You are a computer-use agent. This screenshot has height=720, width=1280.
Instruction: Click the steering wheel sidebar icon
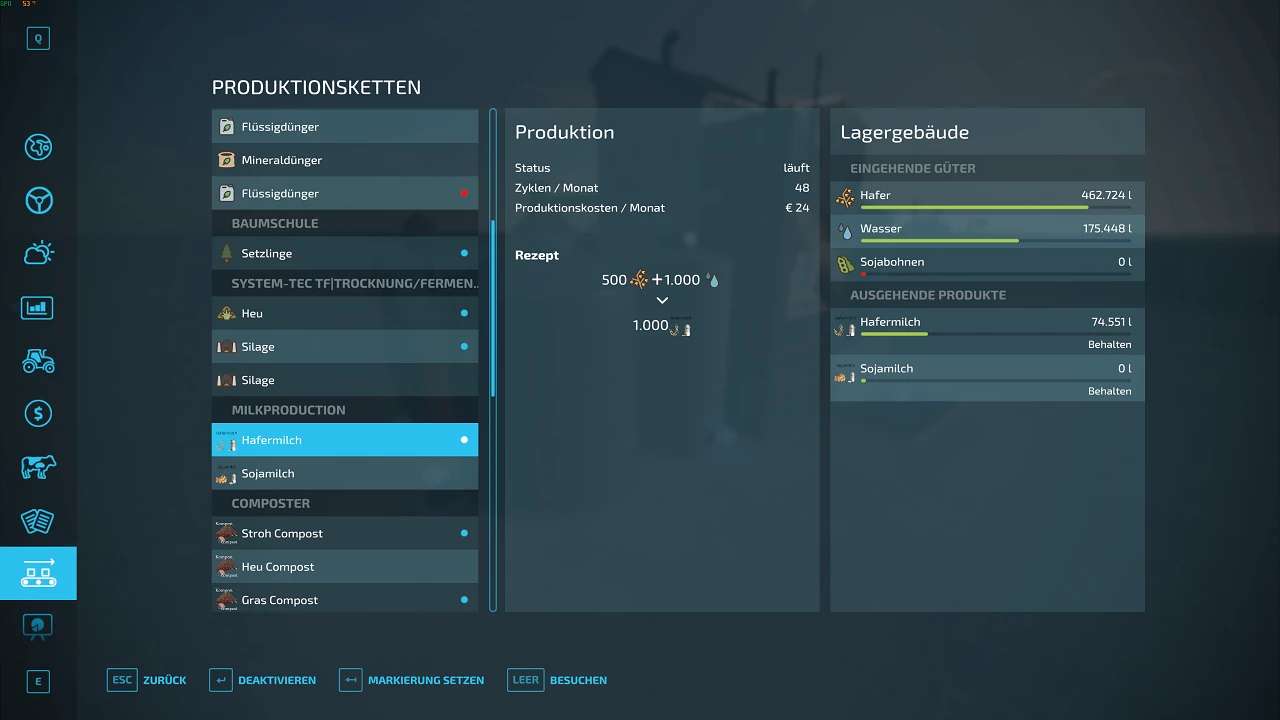38,200
